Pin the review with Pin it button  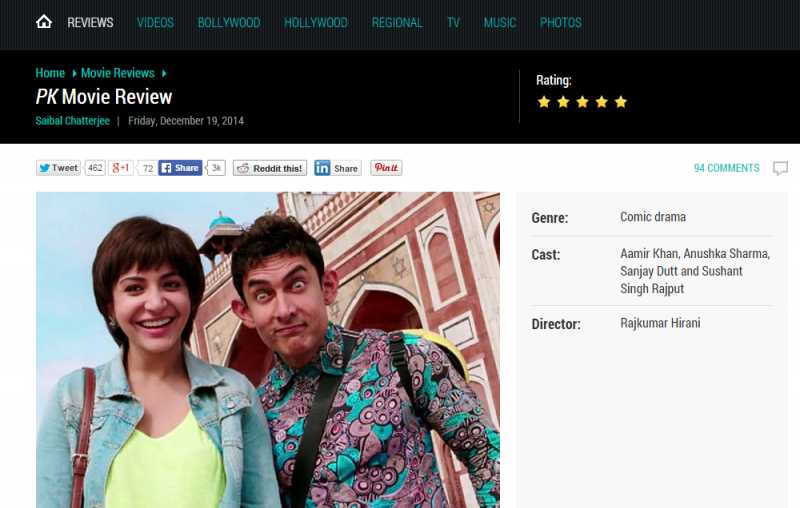coord(386,168)
